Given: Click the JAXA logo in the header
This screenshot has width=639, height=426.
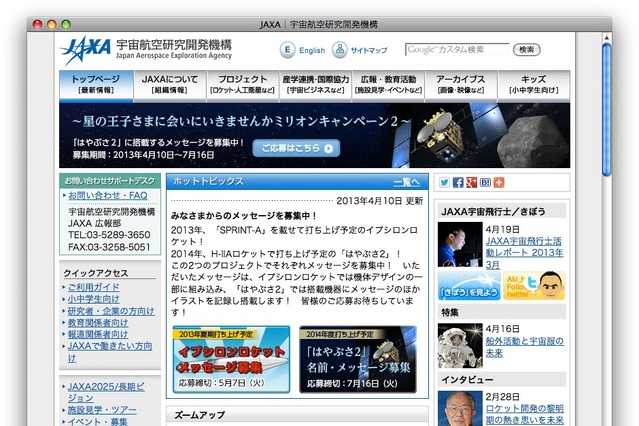Looking at the screenshot, I should point(86,50).
